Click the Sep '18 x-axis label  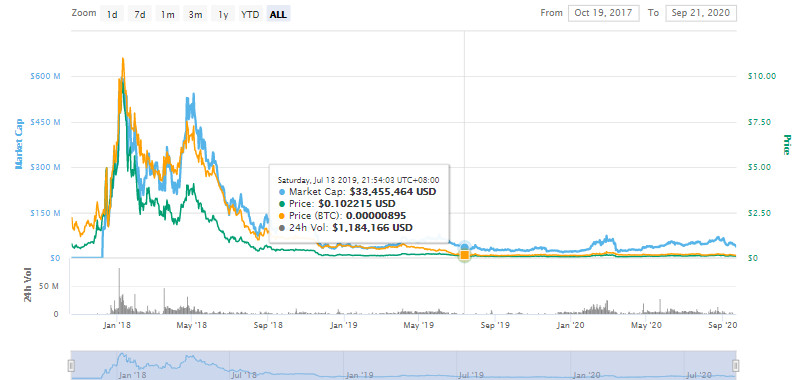268,324
